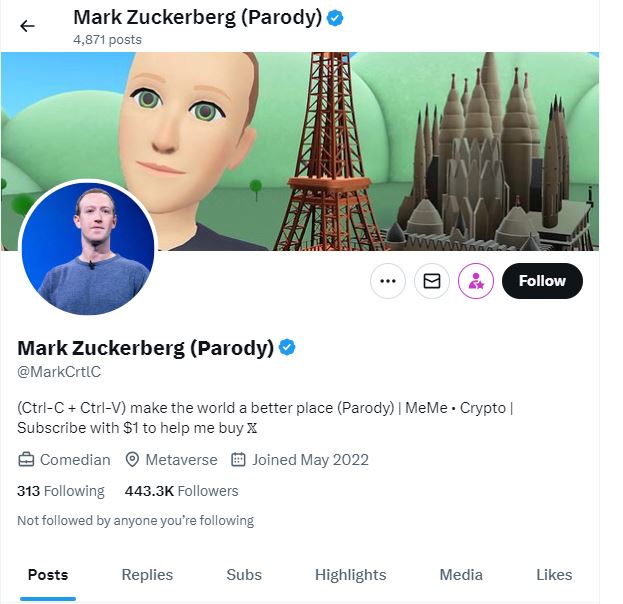Click the envelope message icon
Image resolution: width=623 pixels, height=604 pixels.
[x=432, y=281]
